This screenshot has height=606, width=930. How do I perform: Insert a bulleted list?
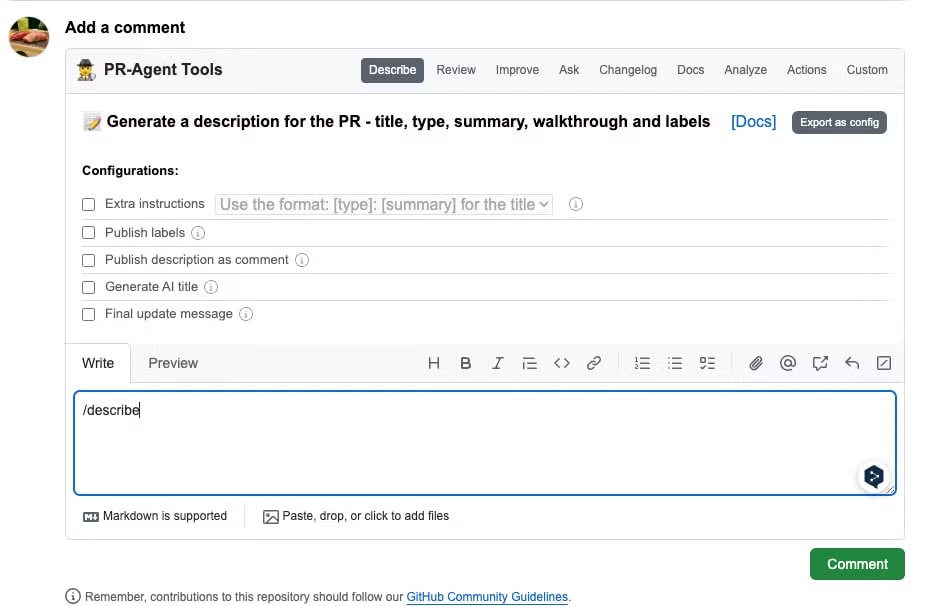(x=675, y=363)
